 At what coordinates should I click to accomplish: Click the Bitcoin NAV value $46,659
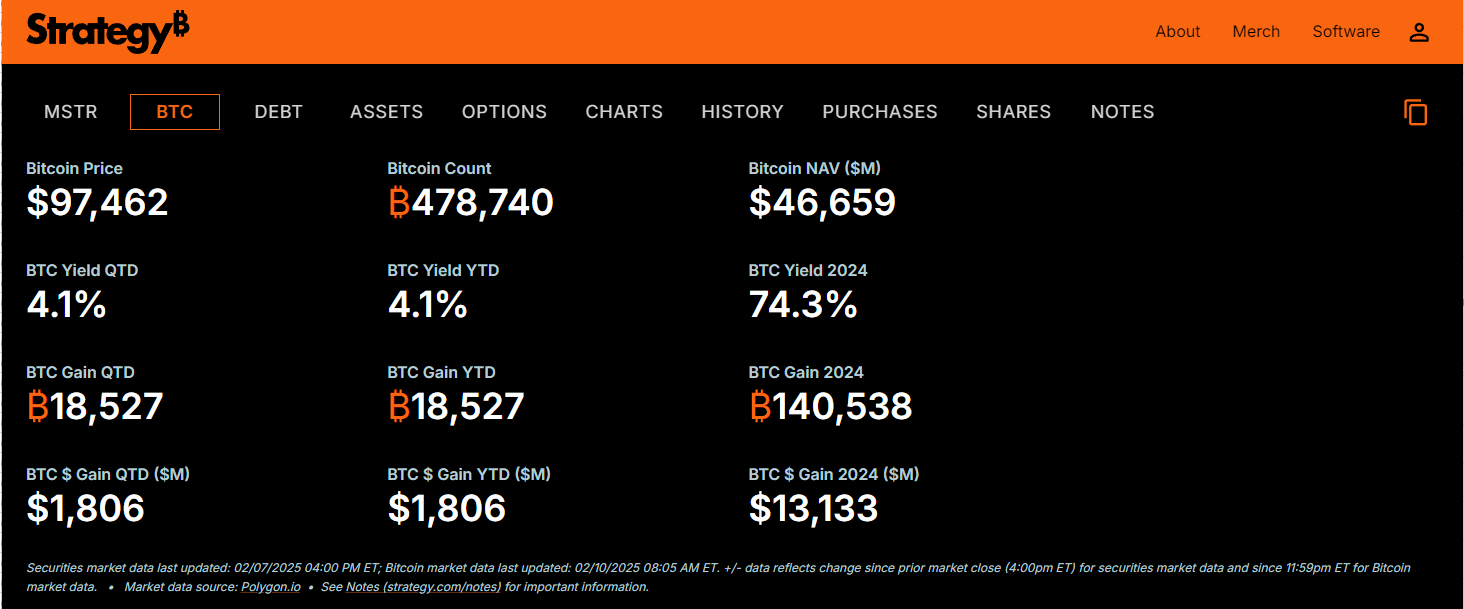822,203
